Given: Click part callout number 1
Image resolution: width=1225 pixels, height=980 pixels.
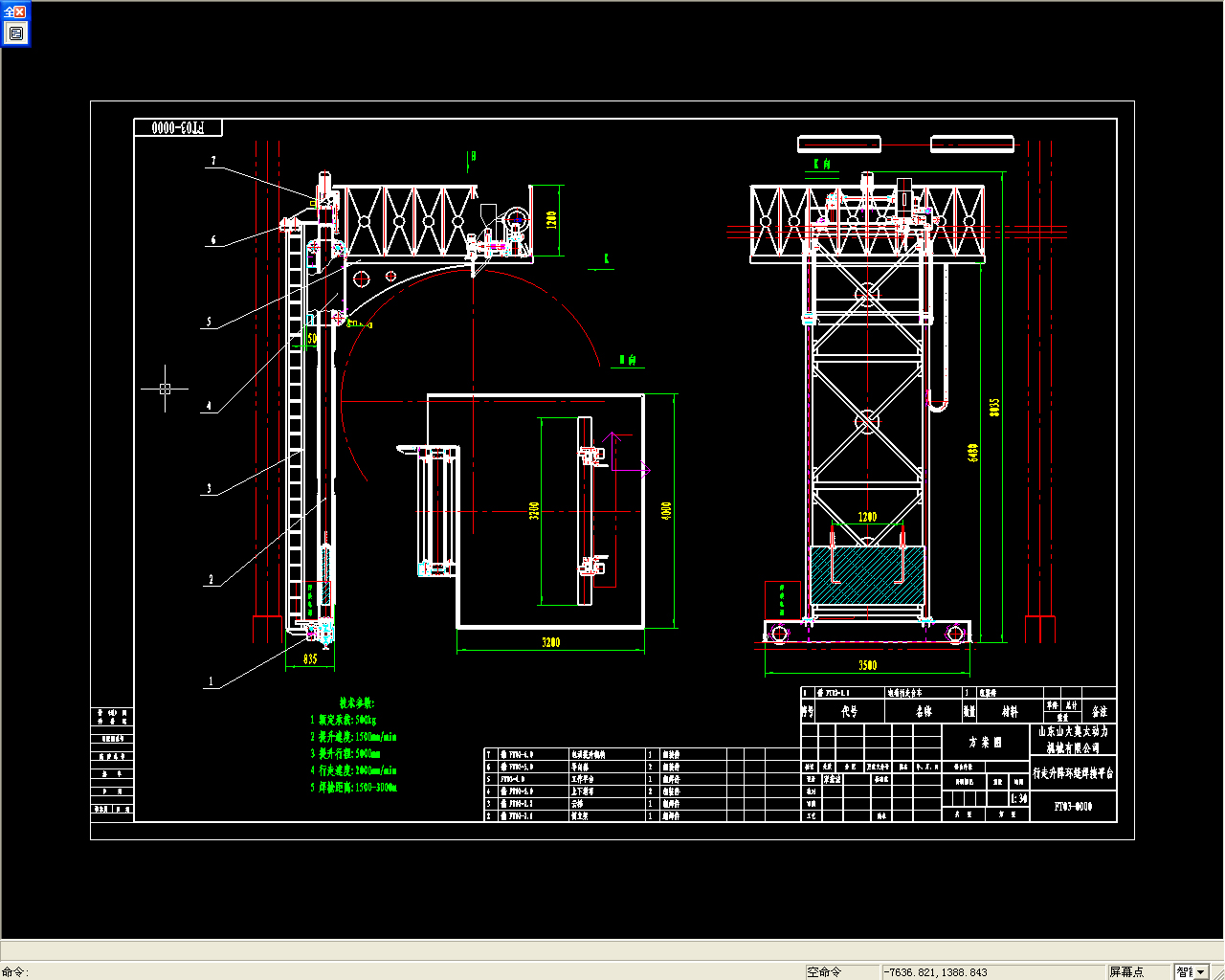Looking at the screenshot, I should 212,682.
